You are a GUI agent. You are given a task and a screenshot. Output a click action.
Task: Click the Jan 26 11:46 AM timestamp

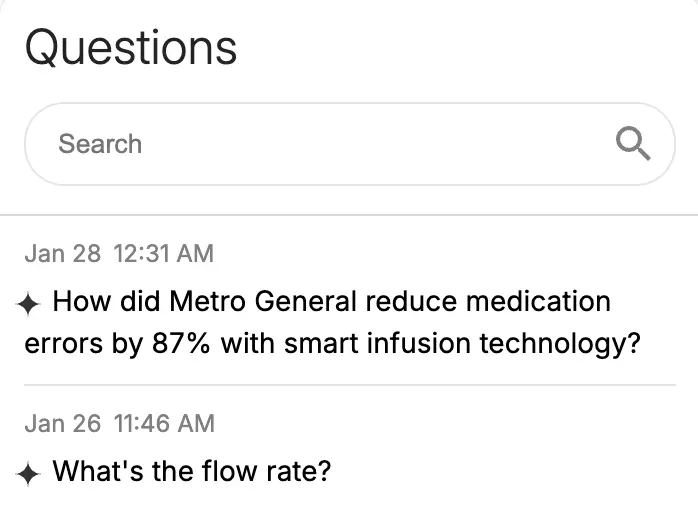pyautogui.click(x=119, y=423)
